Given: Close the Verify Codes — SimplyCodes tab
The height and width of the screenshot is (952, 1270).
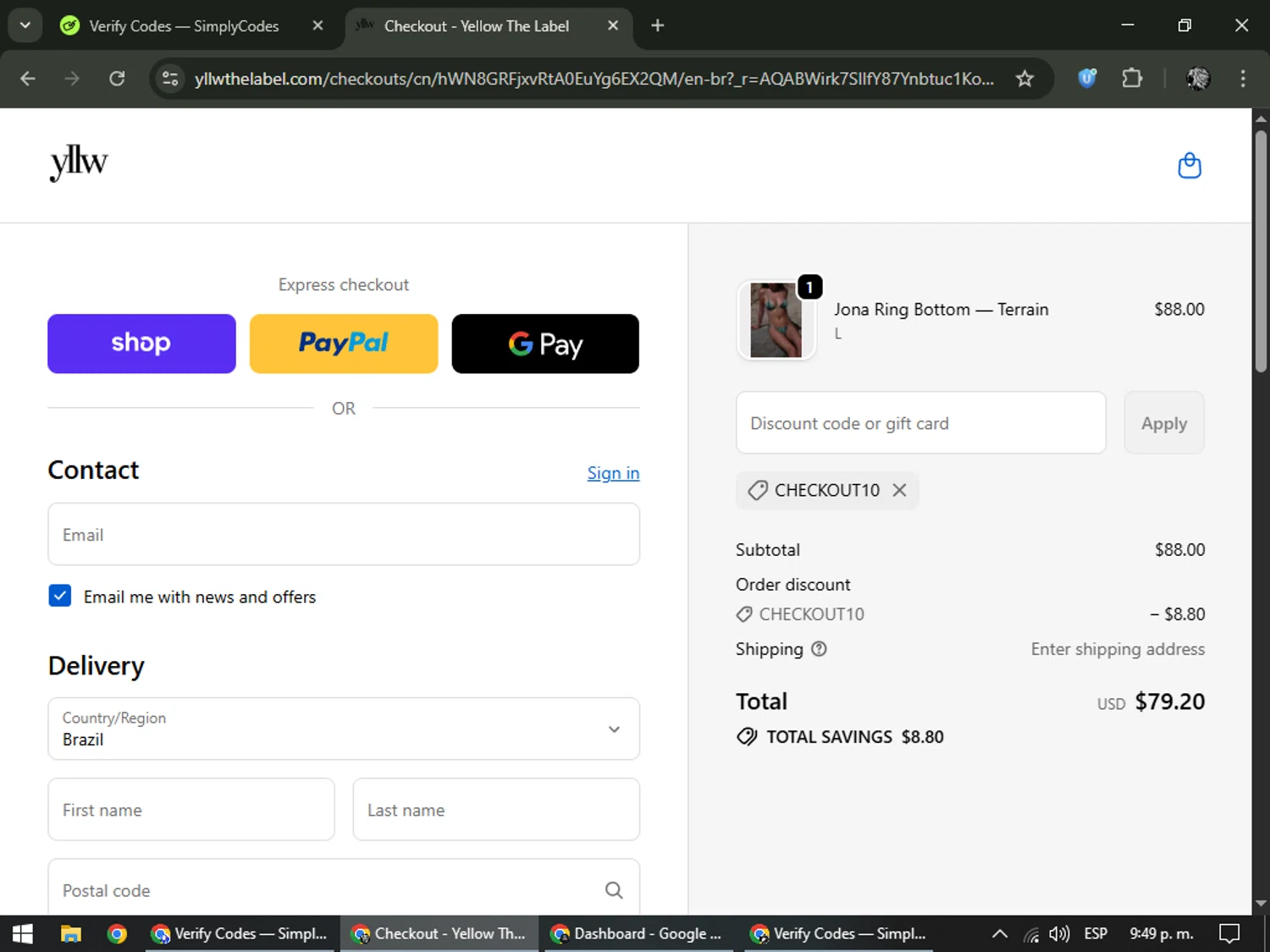Looking at the screenshot, I should pos(317,25).
